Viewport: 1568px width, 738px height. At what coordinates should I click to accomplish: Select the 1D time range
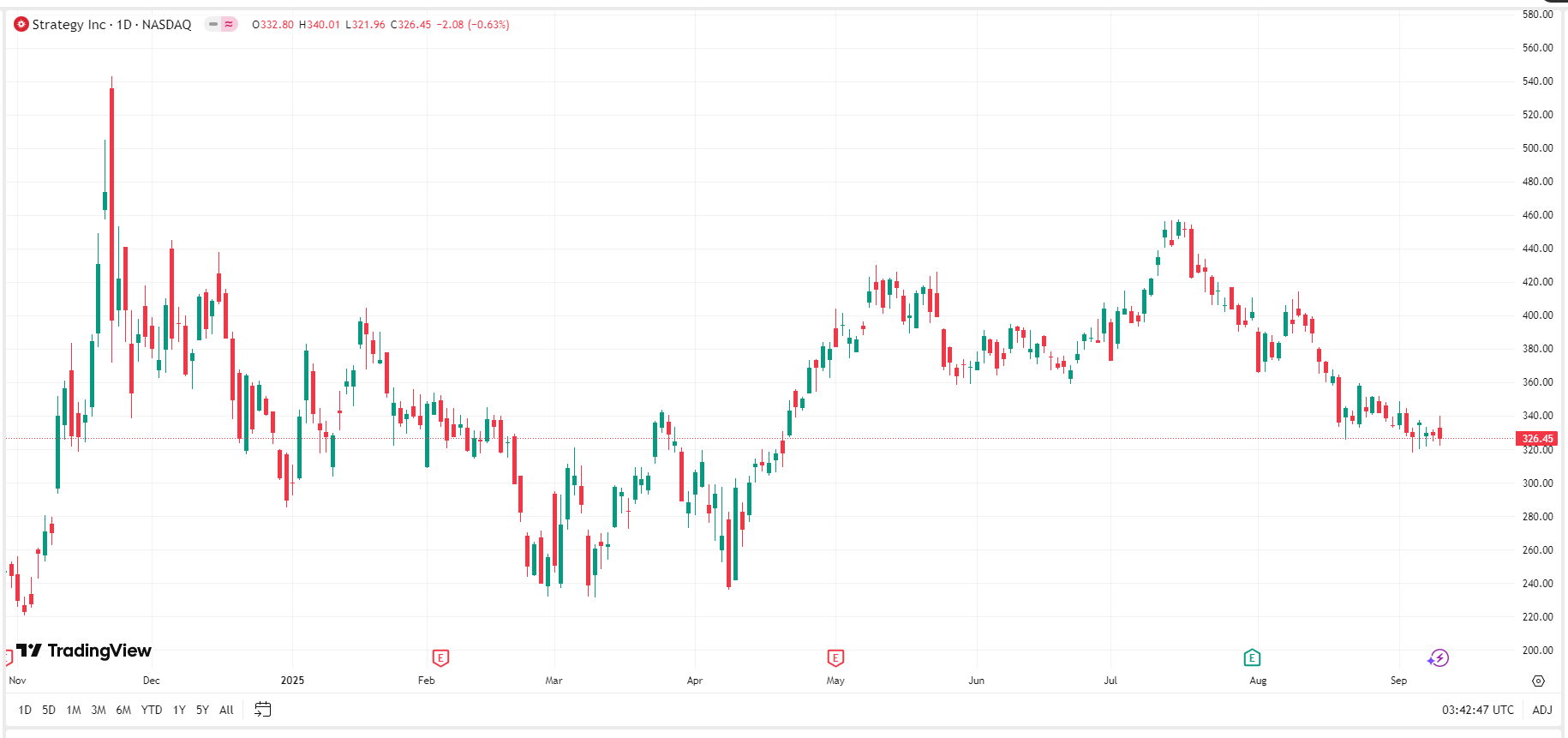25,710
